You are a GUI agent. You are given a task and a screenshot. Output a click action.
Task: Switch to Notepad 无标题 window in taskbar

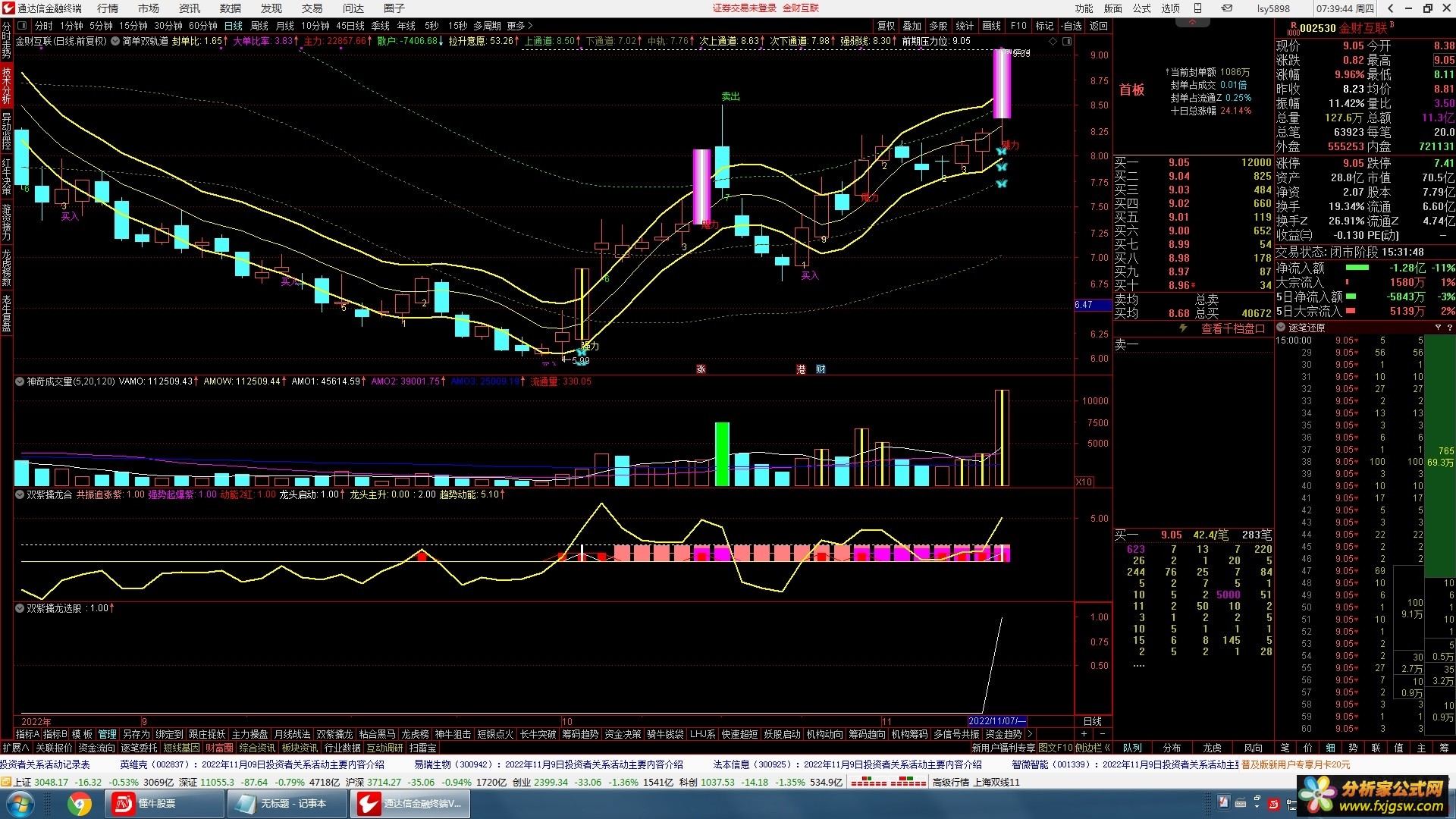(x=287, y=804)
